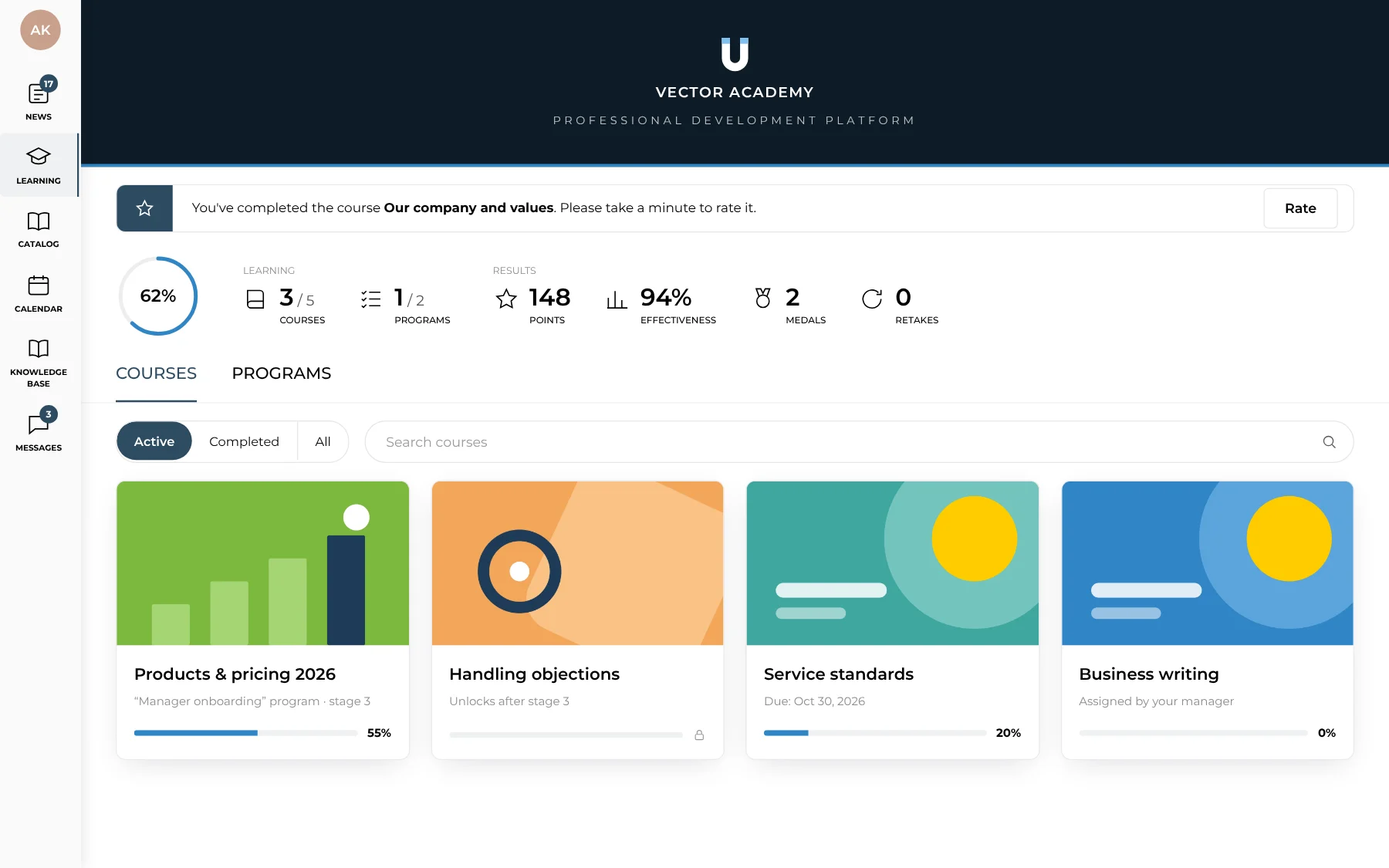
Task: Select the Active courses filter
Action: [154, 441]
